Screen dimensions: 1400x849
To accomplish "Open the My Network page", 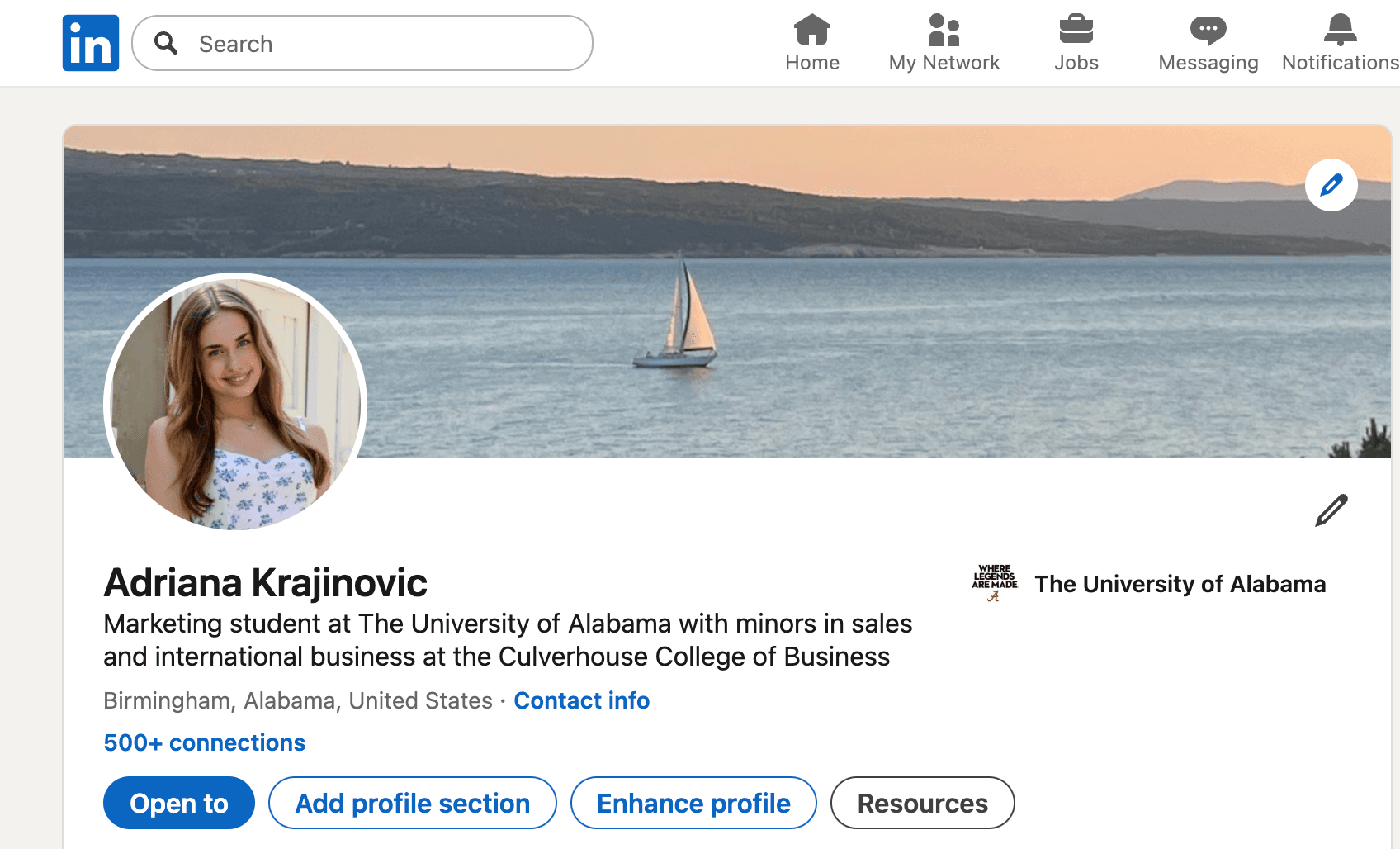I will (x=944, y=41).
